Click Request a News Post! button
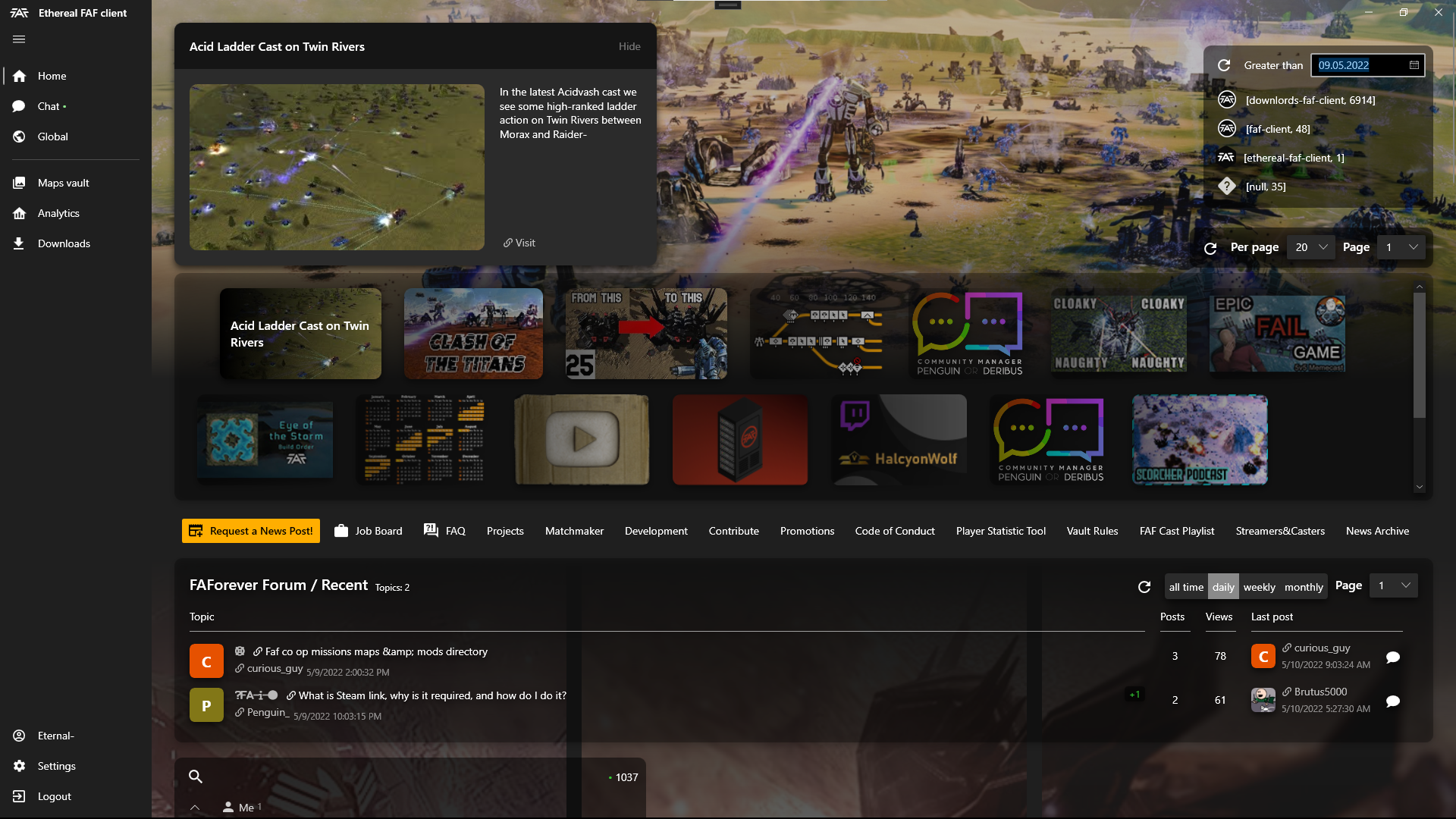Screen dimensions: 1456x819 (x=251, y=531)
